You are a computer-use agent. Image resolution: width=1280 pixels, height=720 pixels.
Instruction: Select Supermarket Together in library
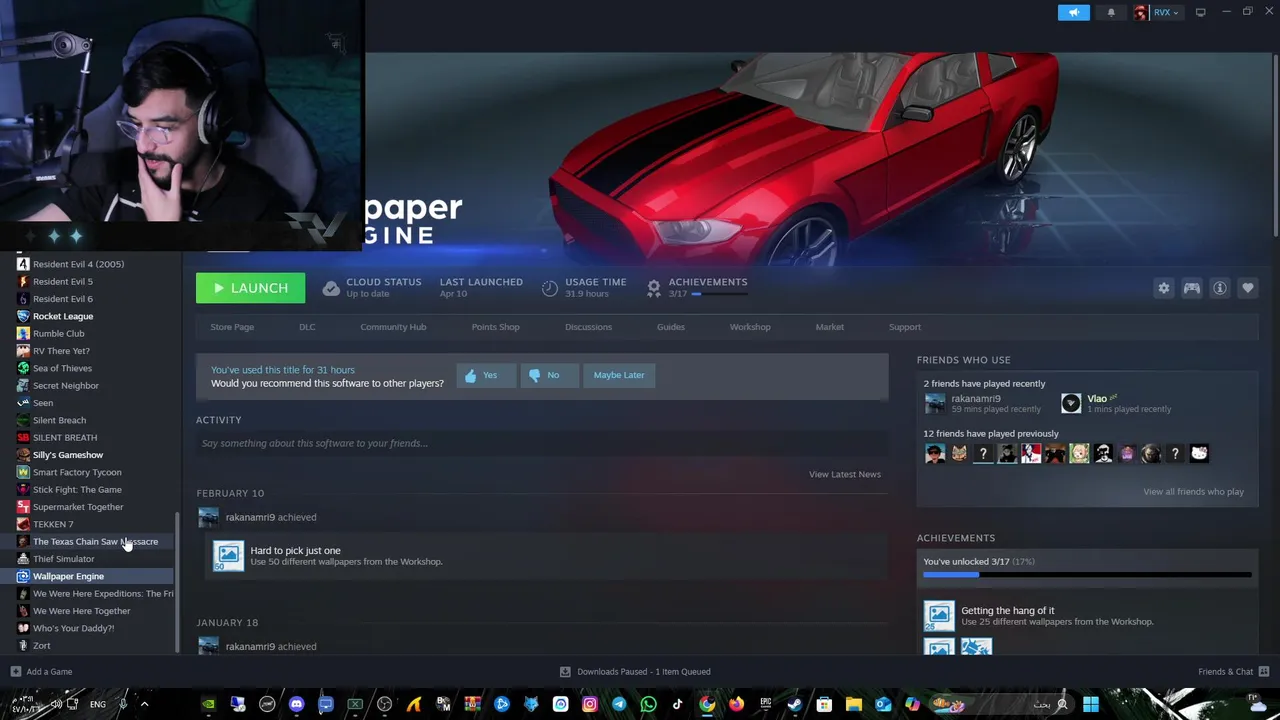(x=78, y=507)
